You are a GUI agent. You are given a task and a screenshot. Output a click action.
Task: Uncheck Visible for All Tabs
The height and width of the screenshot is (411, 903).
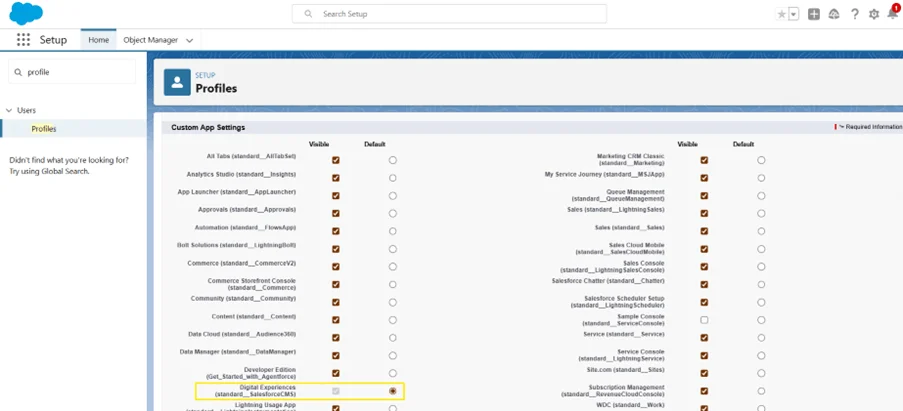[336, 160]
